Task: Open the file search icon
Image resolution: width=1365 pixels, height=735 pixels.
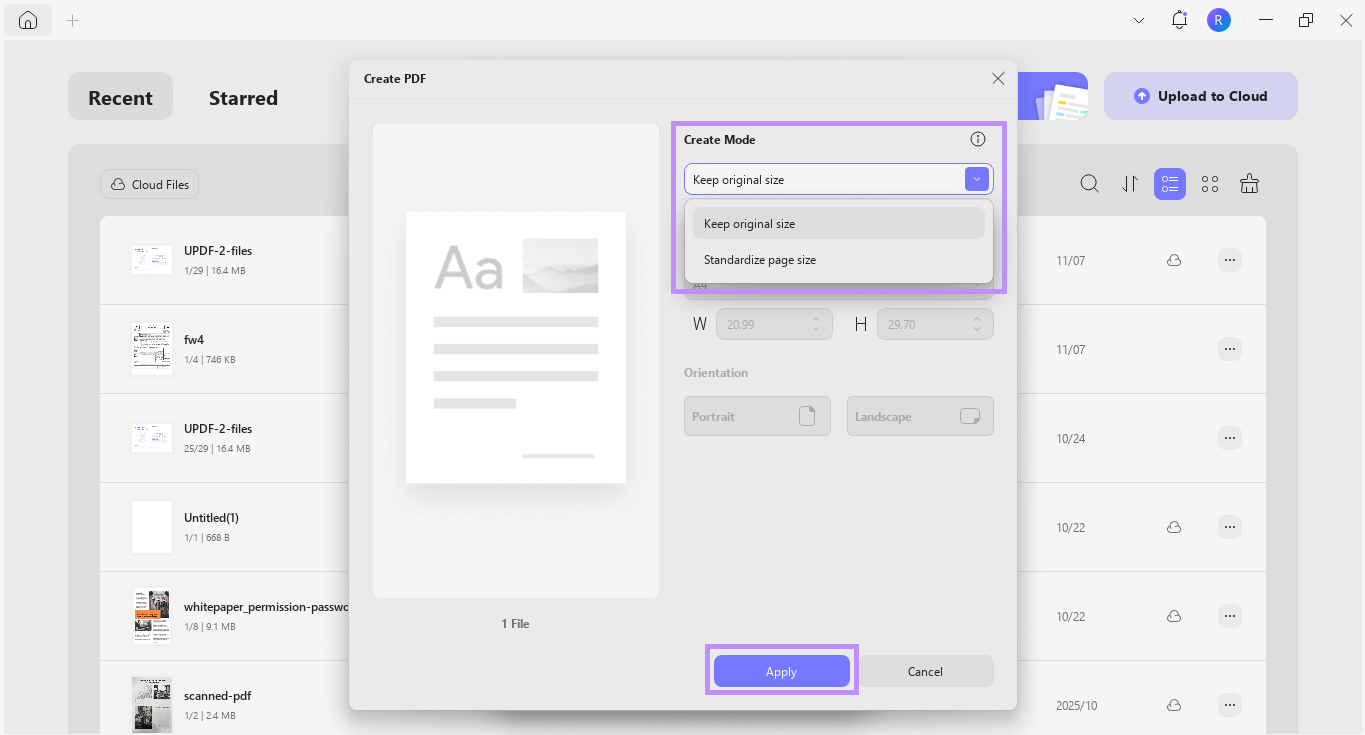Action: (x=1090, y=184)
